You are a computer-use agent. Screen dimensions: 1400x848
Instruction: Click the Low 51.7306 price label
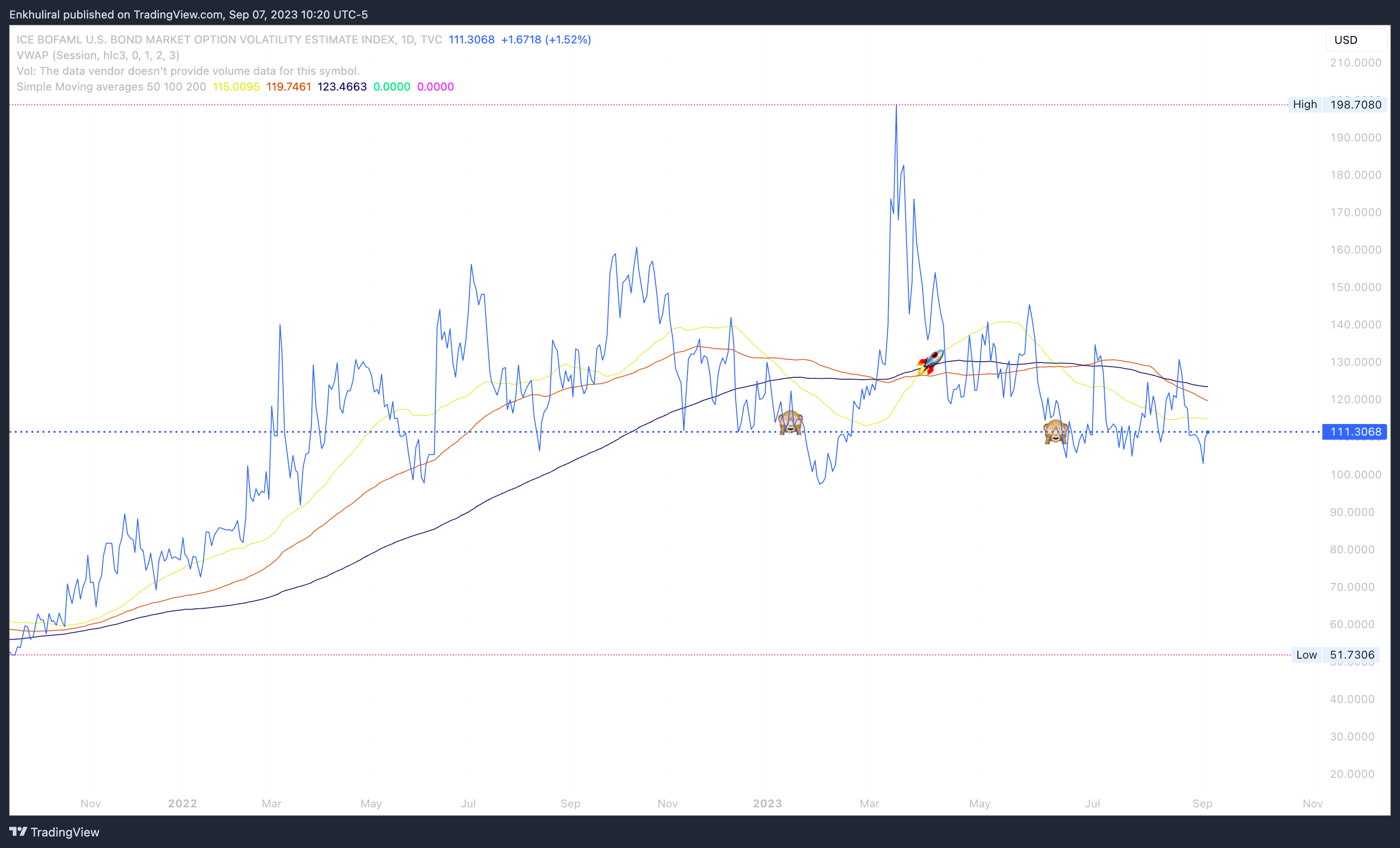[x=1335, y=655]
